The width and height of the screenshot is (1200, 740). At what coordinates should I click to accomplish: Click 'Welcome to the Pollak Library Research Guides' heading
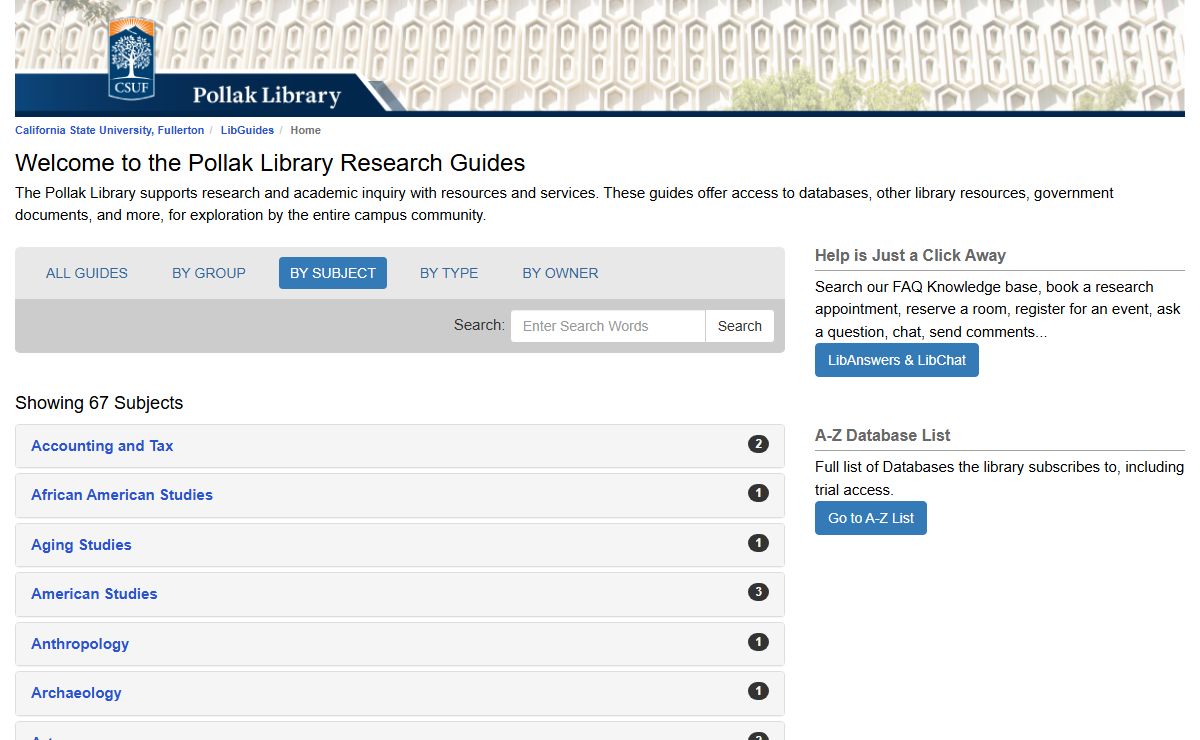270,163
